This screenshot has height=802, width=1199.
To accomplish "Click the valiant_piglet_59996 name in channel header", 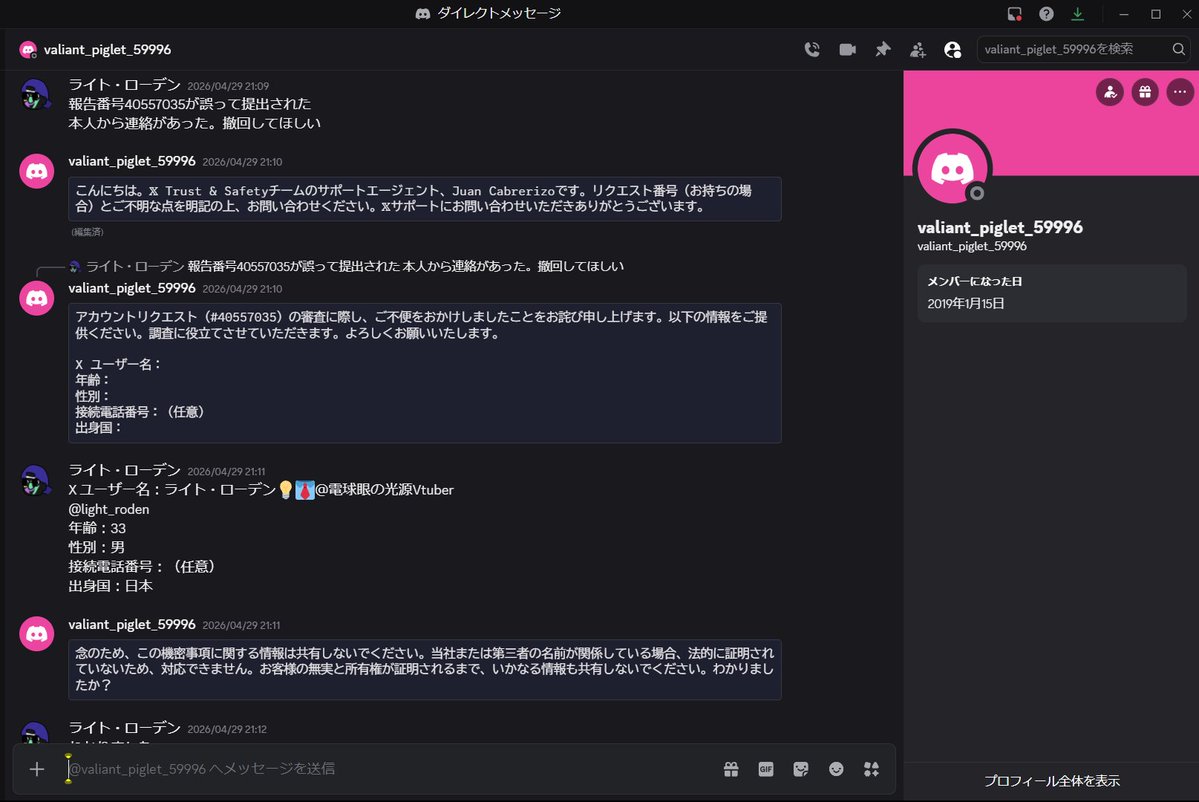I will [107, 50].
